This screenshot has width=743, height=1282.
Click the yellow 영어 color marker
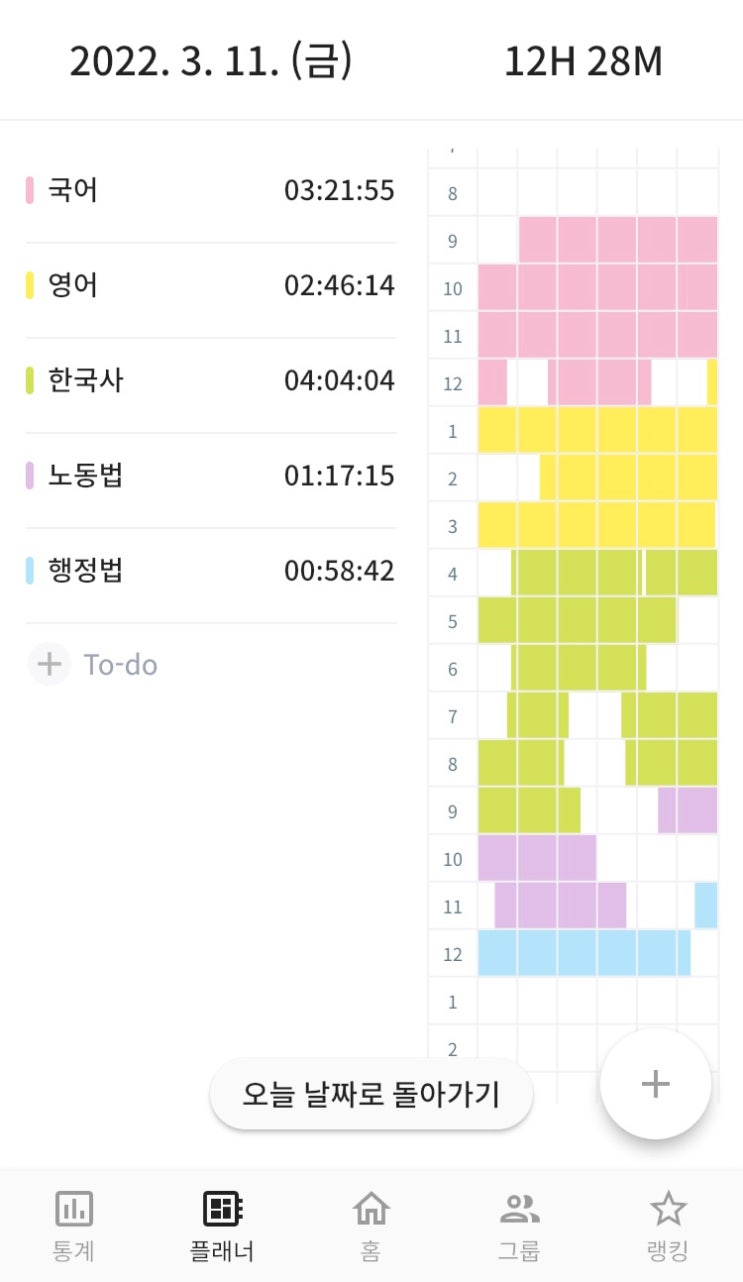[x=30, y=286]
